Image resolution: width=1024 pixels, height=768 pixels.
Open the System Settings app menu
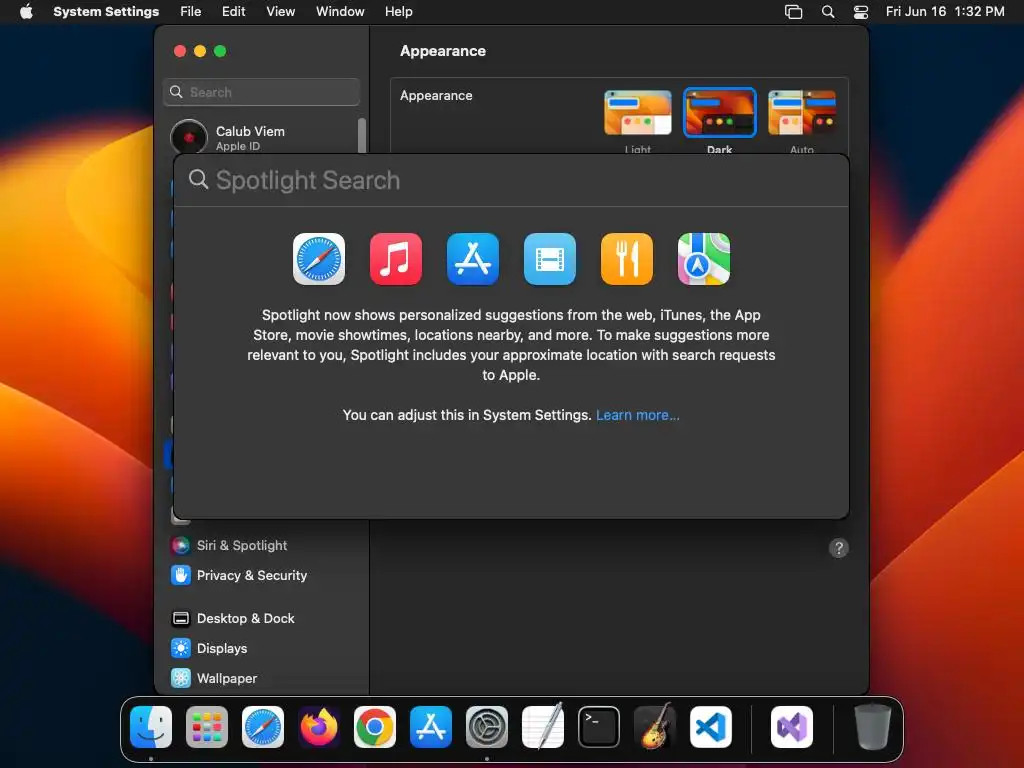pyautogui.click(x=106, y=12)
